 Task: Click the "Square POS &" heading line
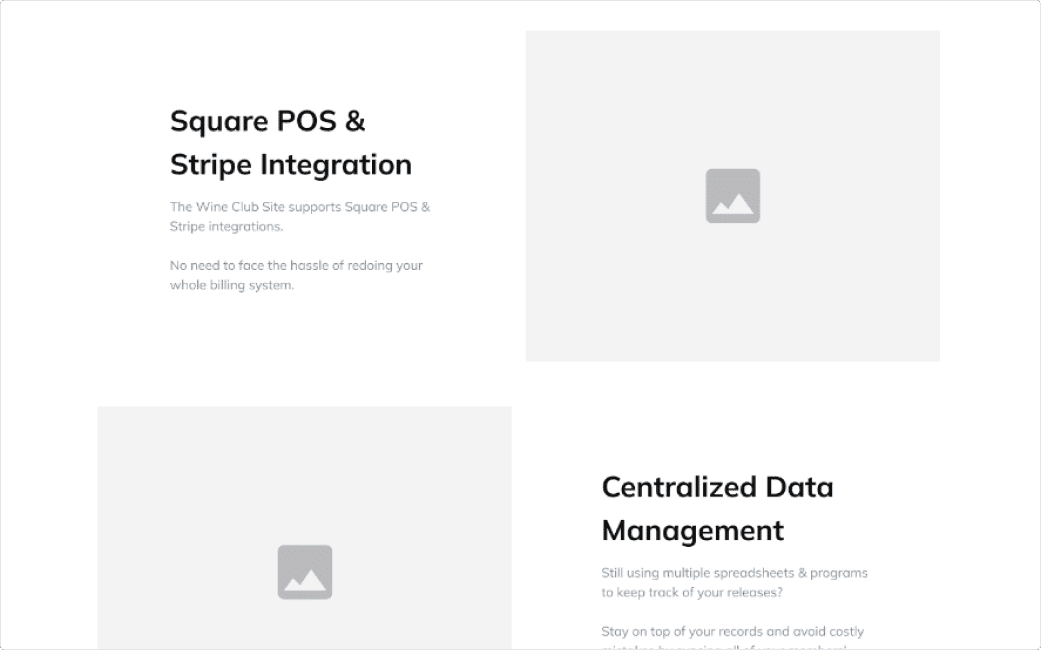coord(268,121)
